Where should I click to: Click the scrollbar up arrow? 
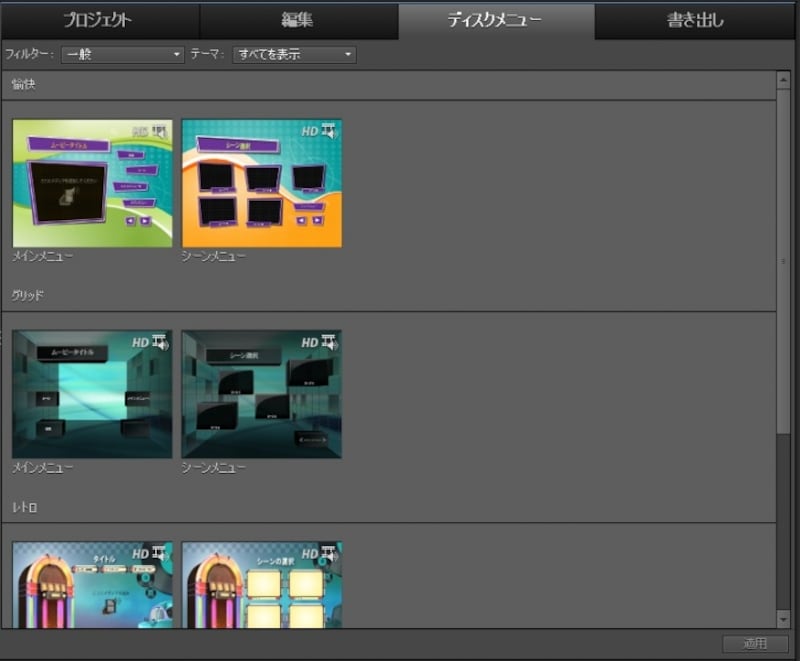(783, 79)
